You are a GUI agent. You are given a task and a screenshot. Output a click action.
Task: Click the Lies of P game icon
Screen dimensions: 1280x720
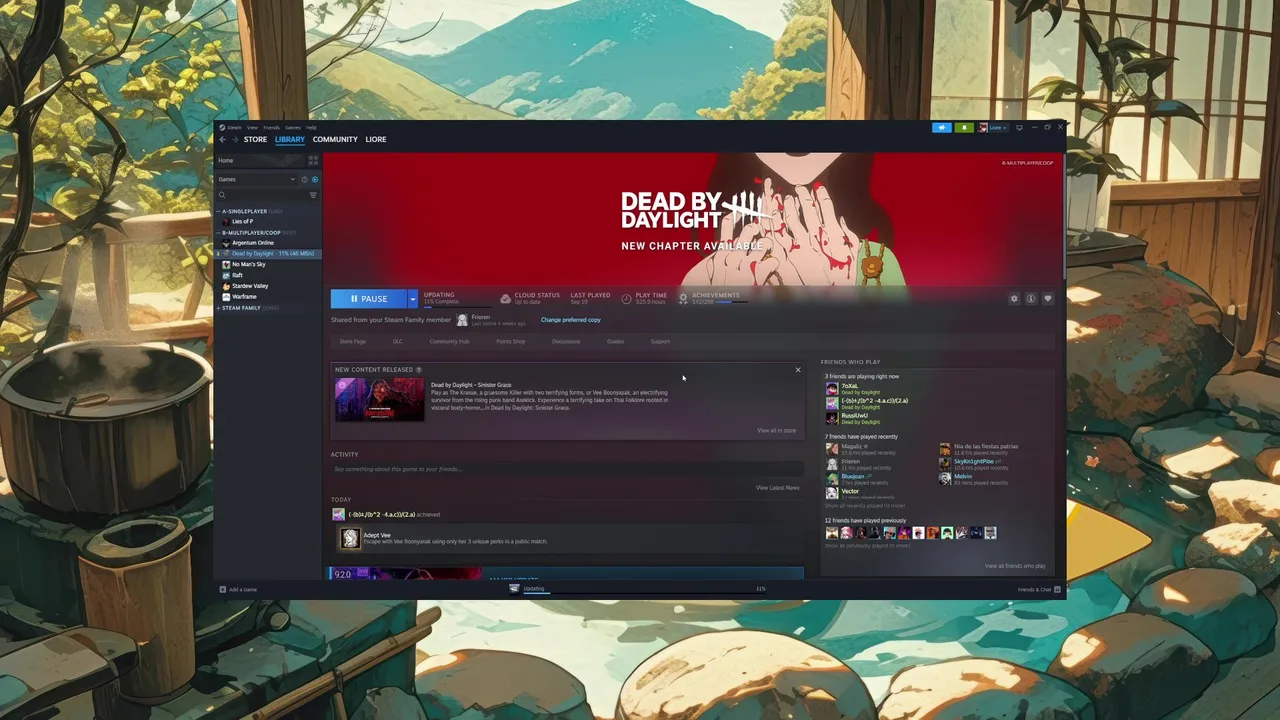[226, 221]
